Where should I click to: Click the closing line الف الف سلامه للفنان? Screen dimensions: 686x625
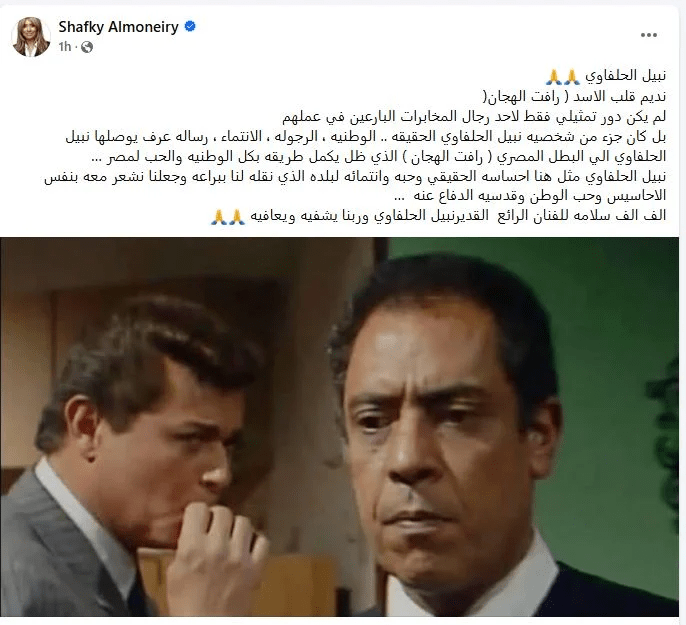click(458, 216)
